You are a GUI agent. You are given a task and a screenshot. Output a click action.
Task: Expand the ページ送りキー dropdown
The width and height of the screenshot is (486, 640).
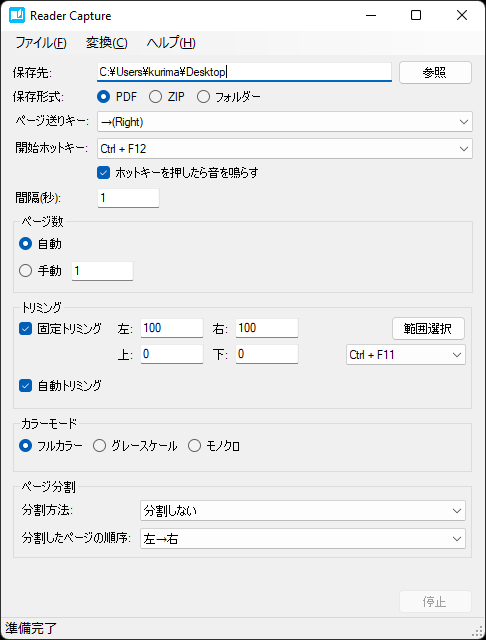285,122
